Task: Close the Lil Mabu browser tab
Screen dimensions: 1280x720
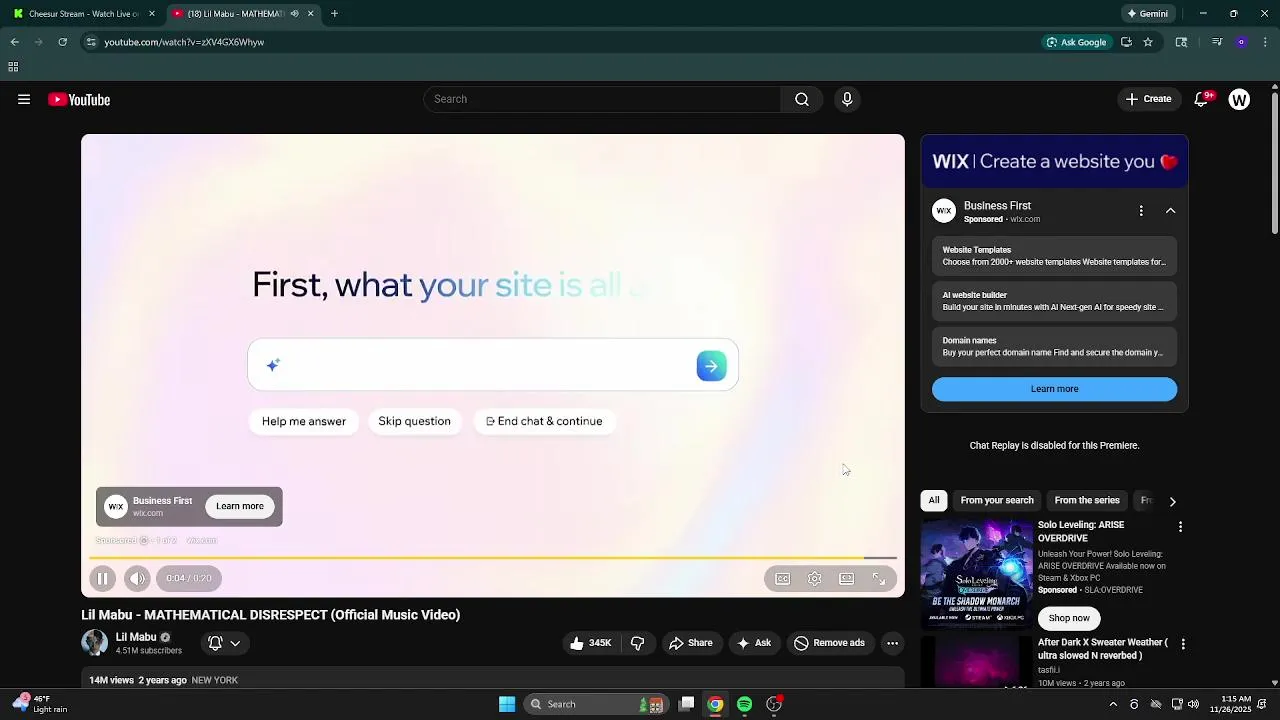Action: (x=310, y=14)
